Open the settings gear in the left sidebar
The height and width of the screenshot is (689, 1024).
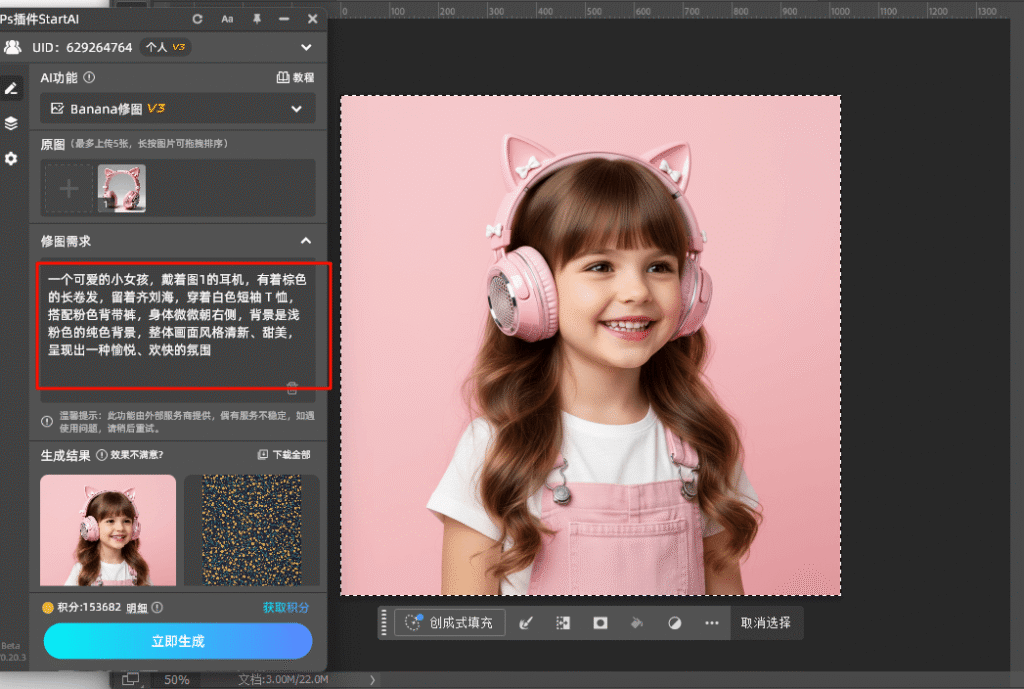click(x=12, y=158)
